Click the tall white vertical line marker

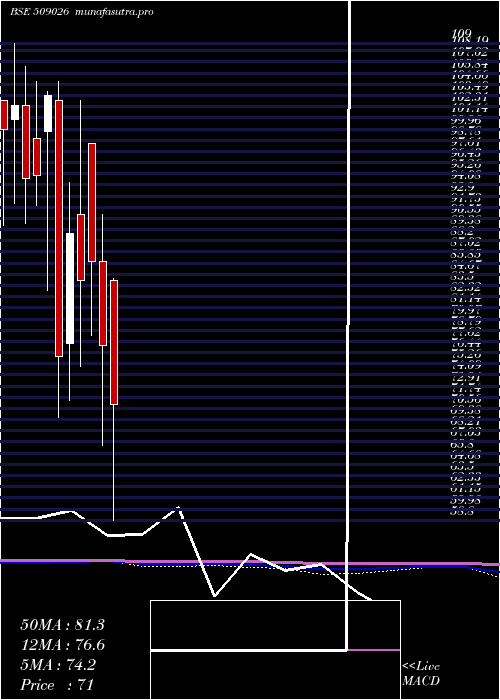[x=348, y=325]
